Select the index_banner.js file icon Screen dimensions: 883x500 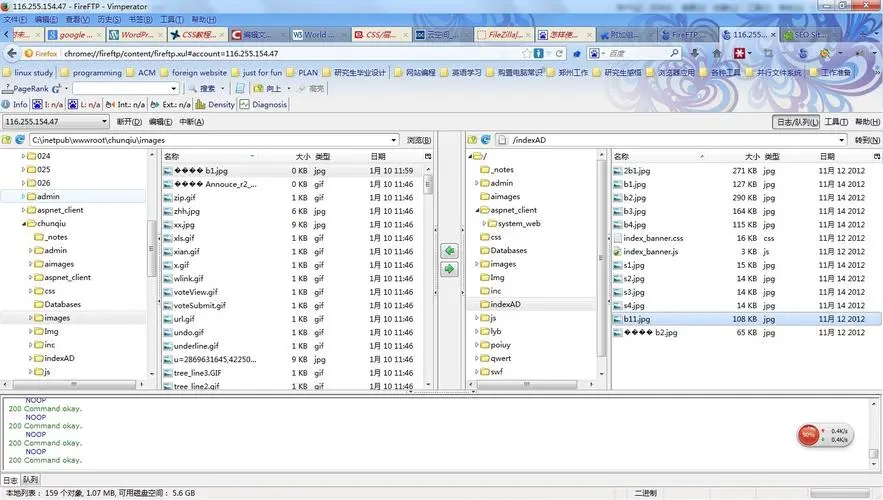click(618, 252)
